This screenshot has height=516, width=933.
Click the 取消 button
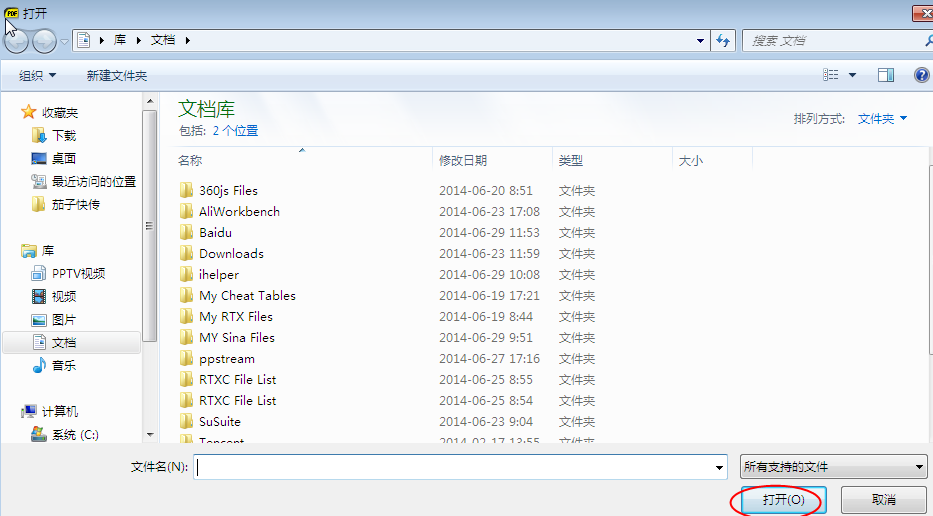[884, 499]
